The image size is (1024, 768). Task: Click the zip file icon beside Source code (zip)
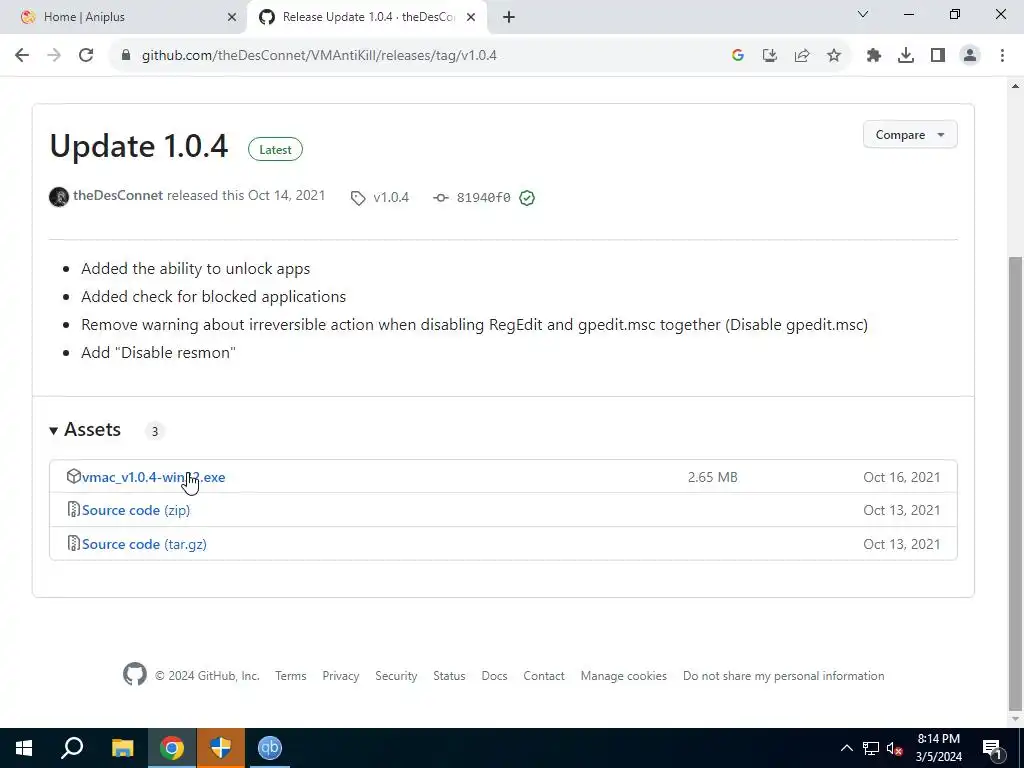pyautogui.click(x=74, y=509)
